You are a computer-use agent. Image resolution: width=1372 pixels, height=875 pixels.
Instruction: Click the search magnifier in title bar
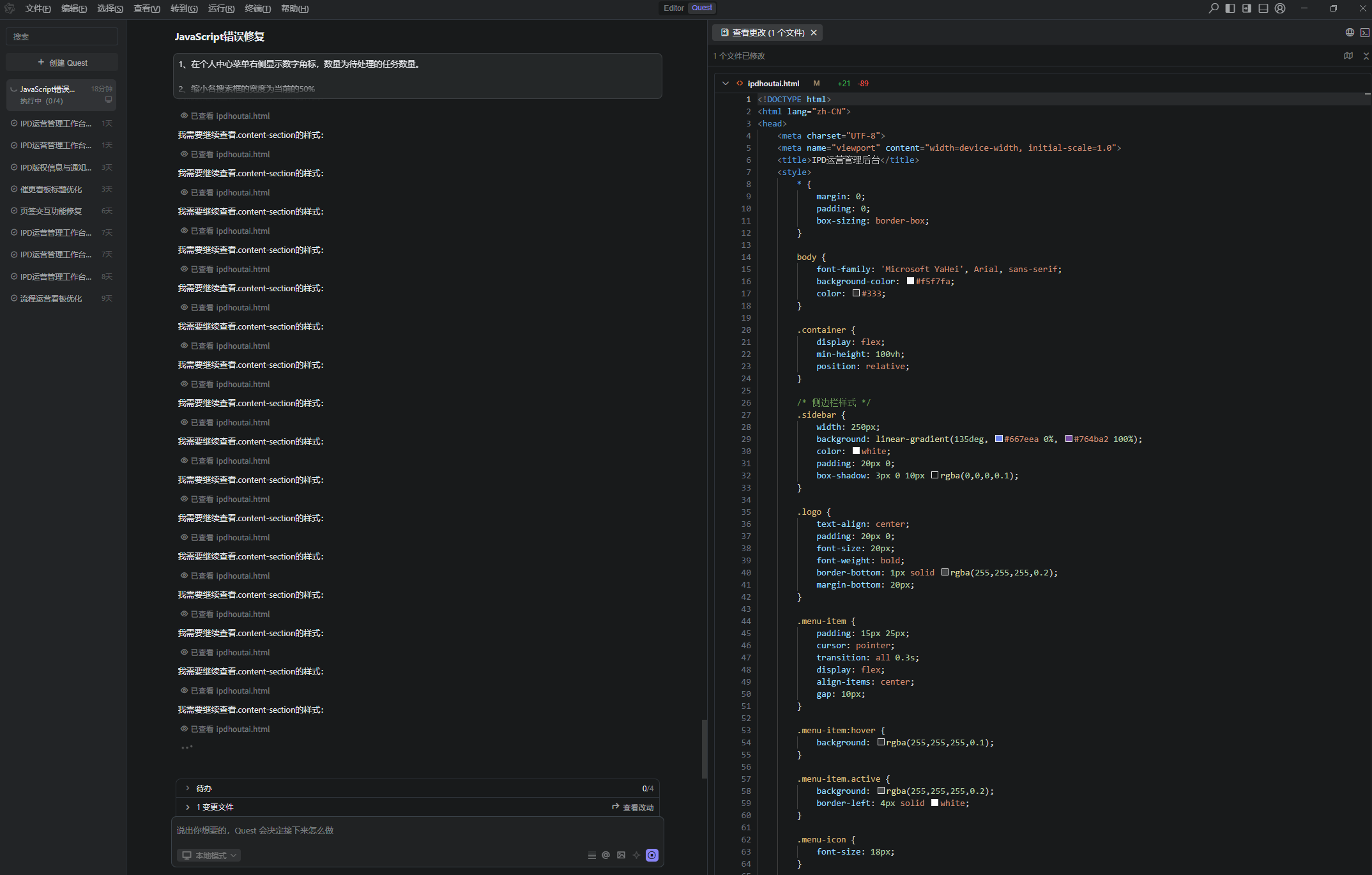[x=1213, y=8]
